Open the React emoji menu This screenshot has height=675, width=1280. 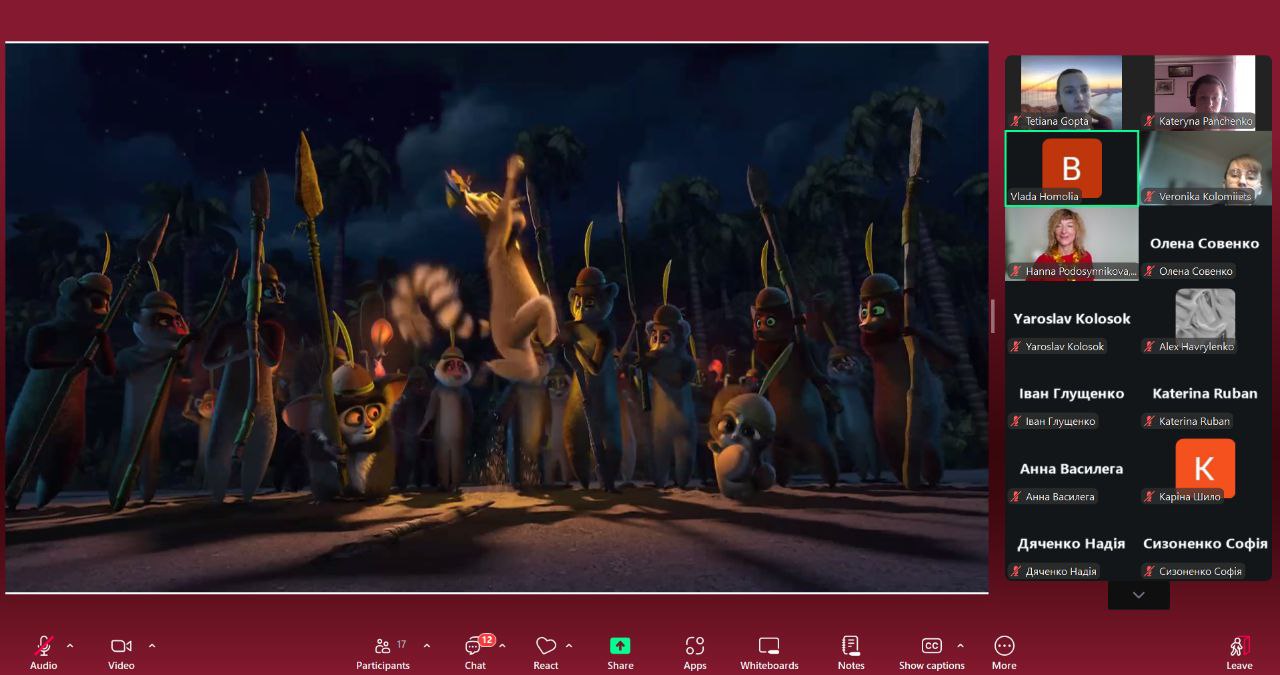click(x=546, y=652)
